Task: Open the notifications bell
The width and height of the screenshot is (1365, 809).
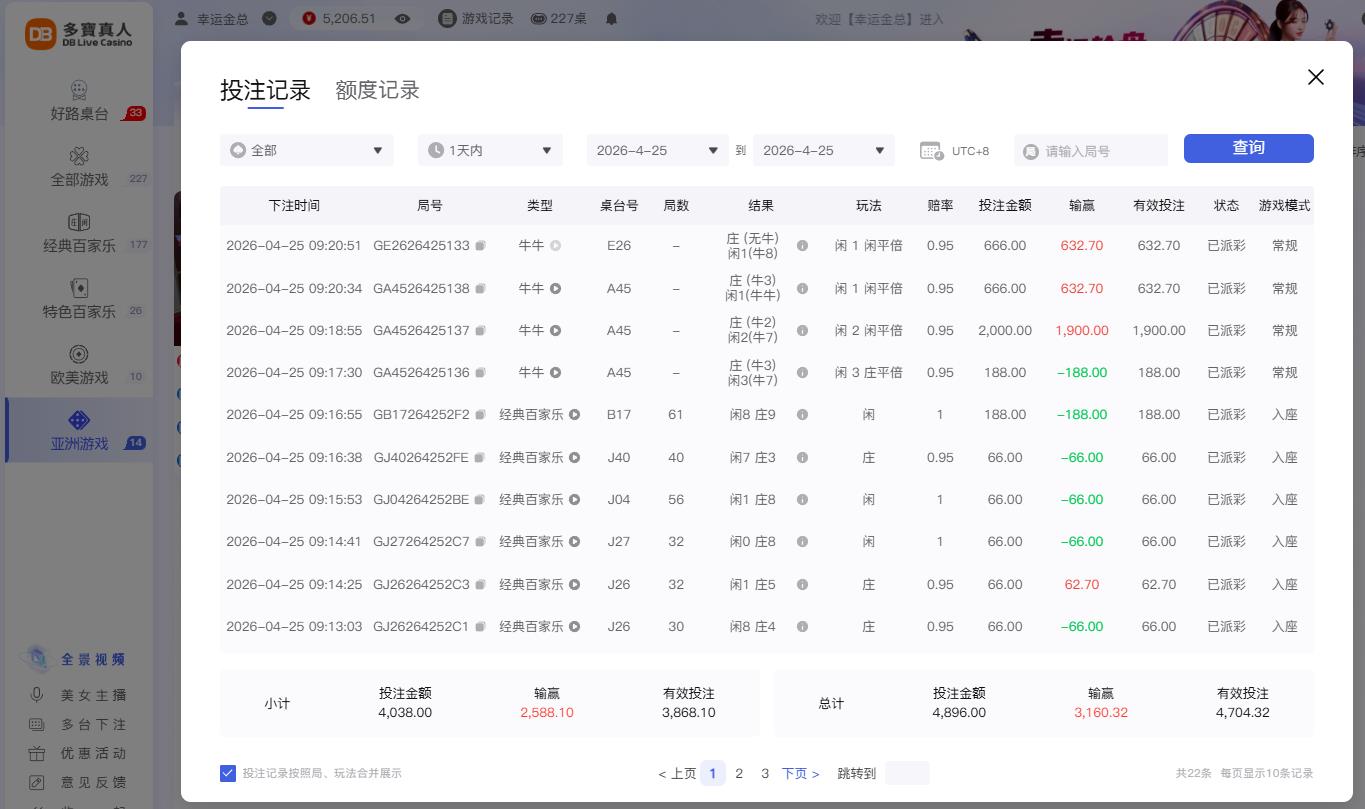Action: pyautogui.click(x=612, y=18)
